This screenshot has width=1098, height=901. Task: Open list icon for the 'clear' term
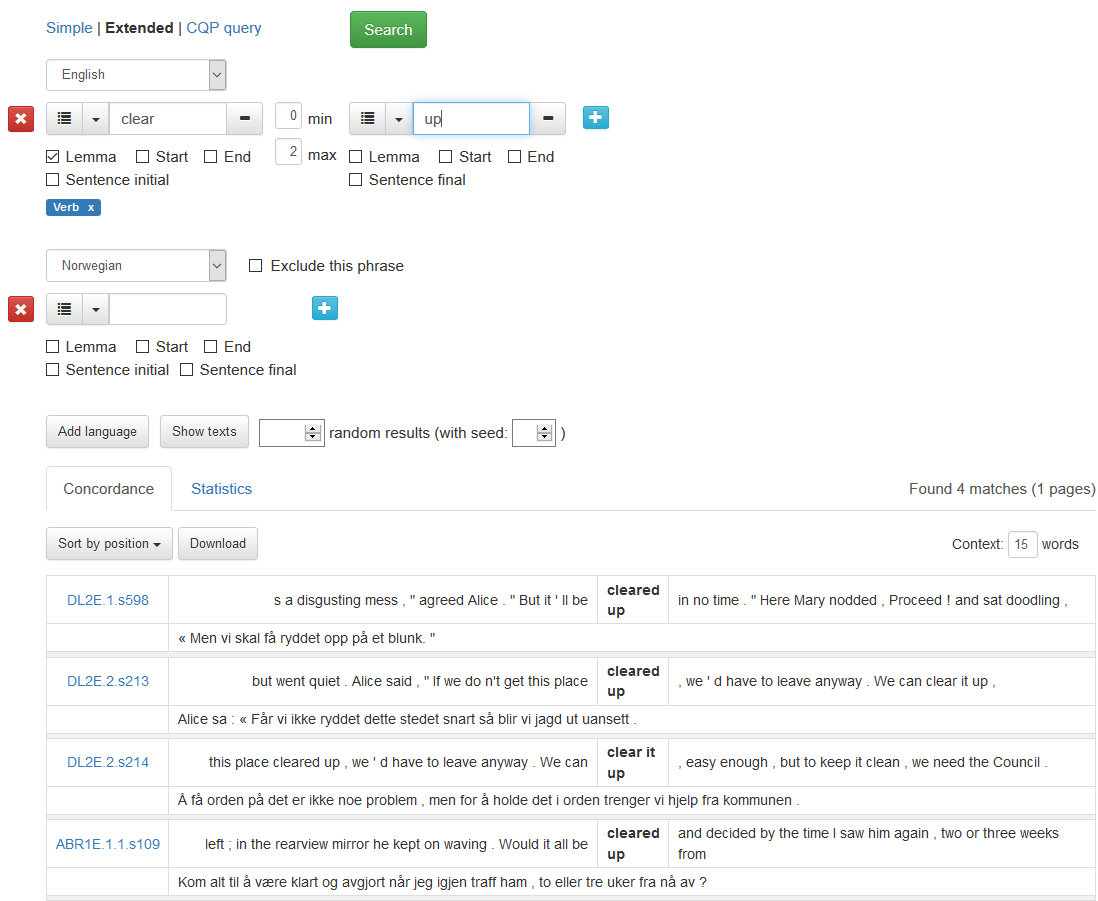pyautogui.click(x=64, y=119)
